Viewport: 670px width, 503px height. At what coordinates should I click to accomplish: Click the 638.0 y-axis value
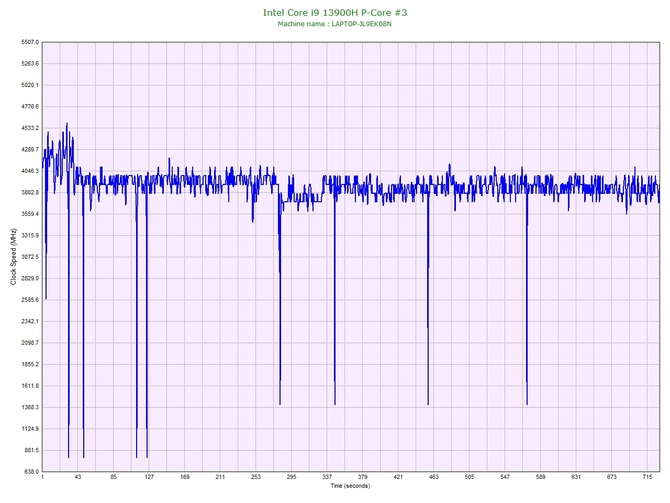click(x=31, y=472)
